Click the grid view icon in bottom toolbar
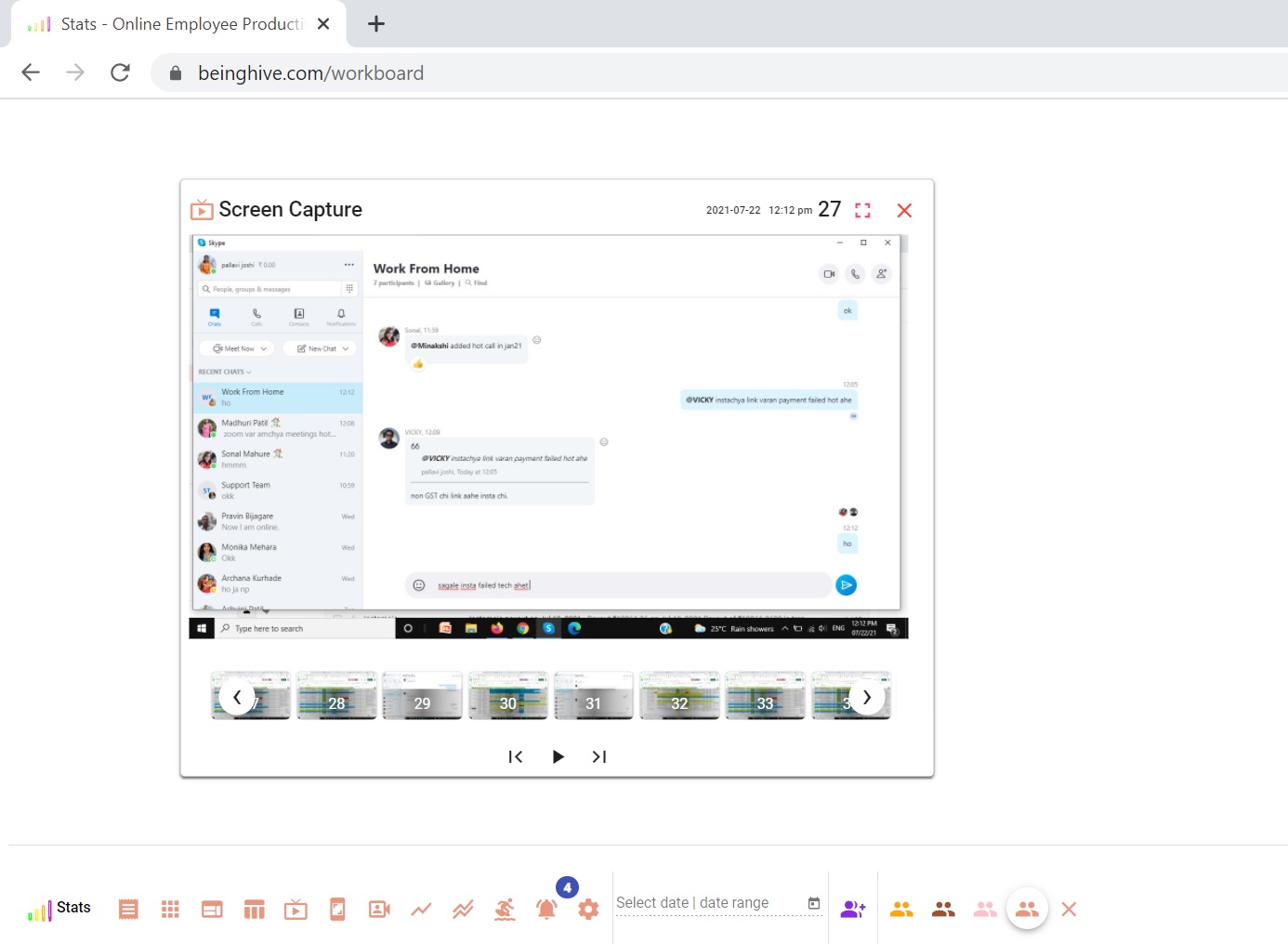 170,909
